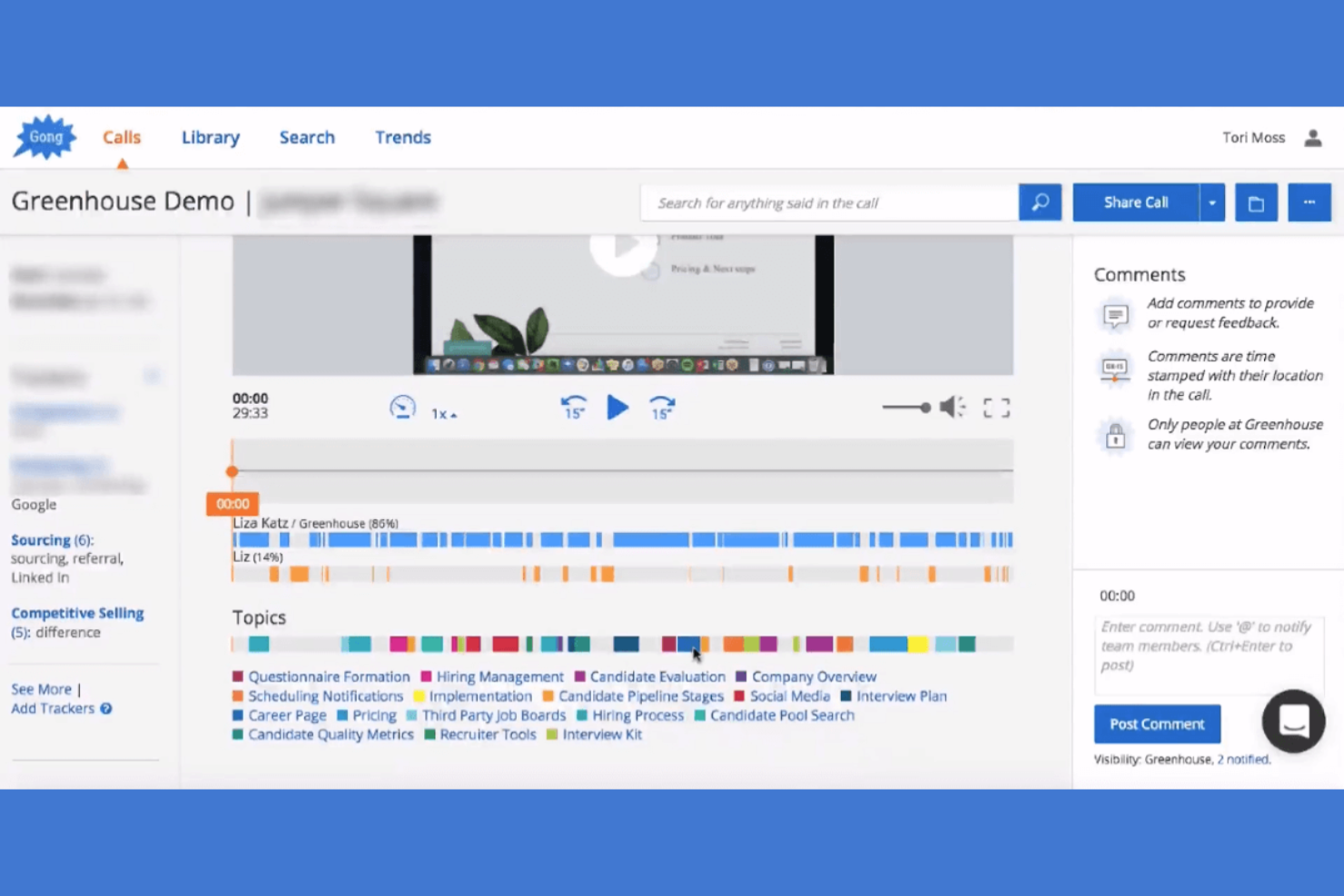
Task: Play the call recording
Action: [x=618, y=408]
